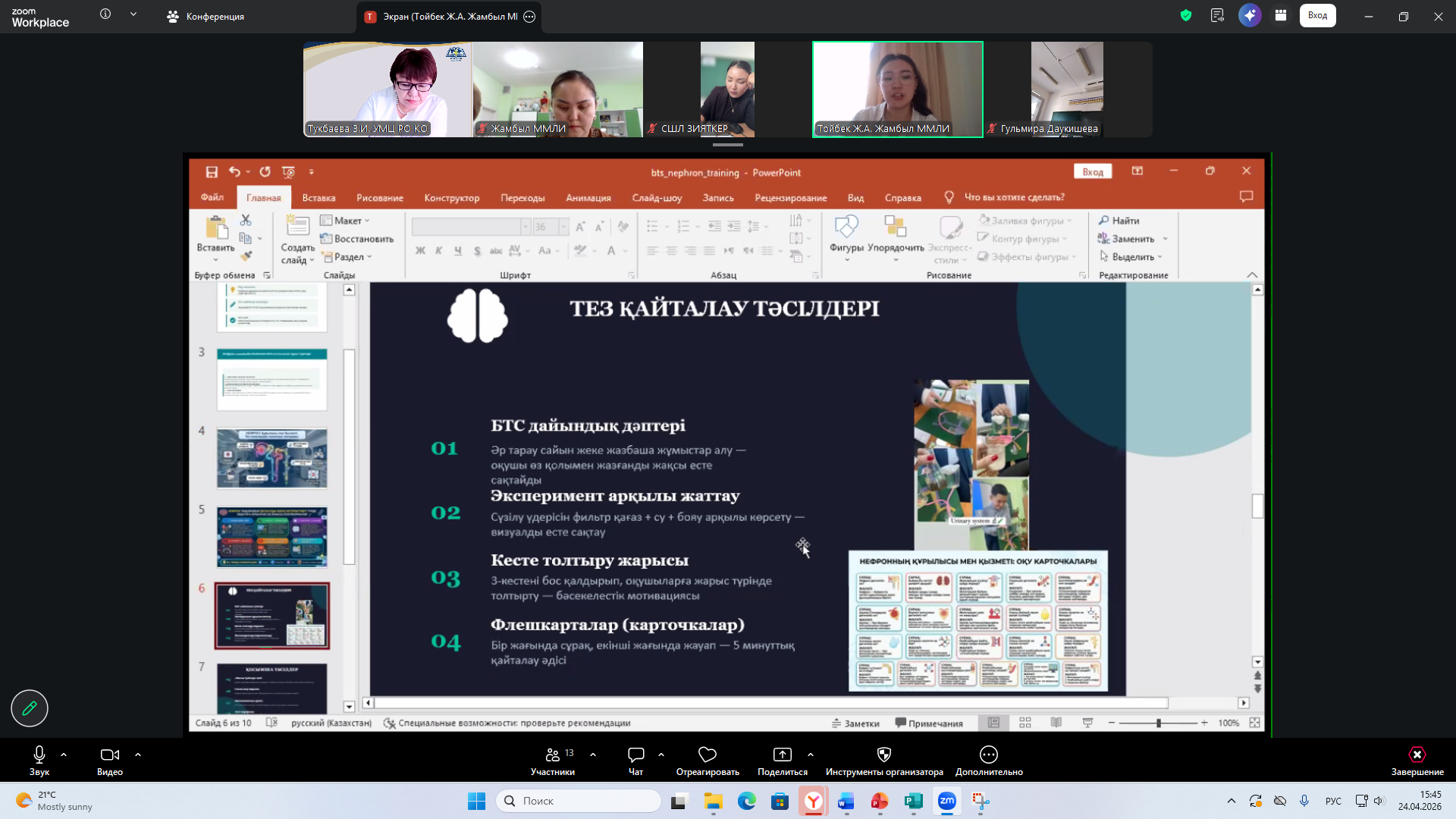1456x819 pixels.
Task: Open the Chat panel in Zoom
Action: click(x=635, y=761)
